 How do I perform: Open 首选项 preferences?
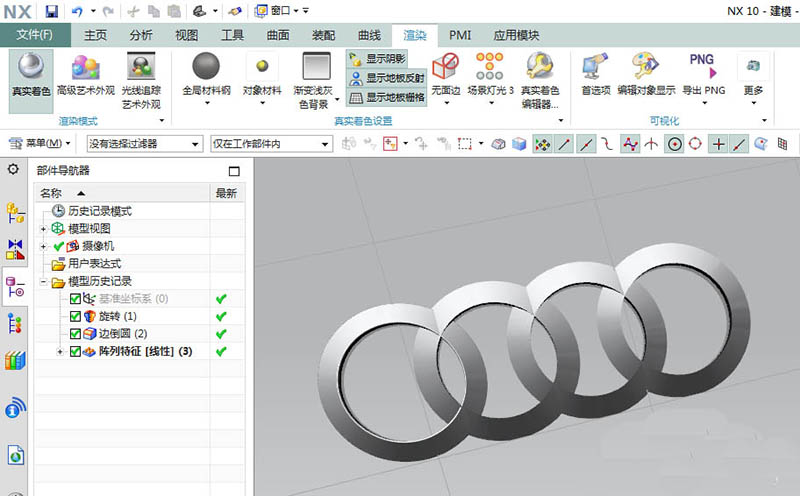pos(595,75)
